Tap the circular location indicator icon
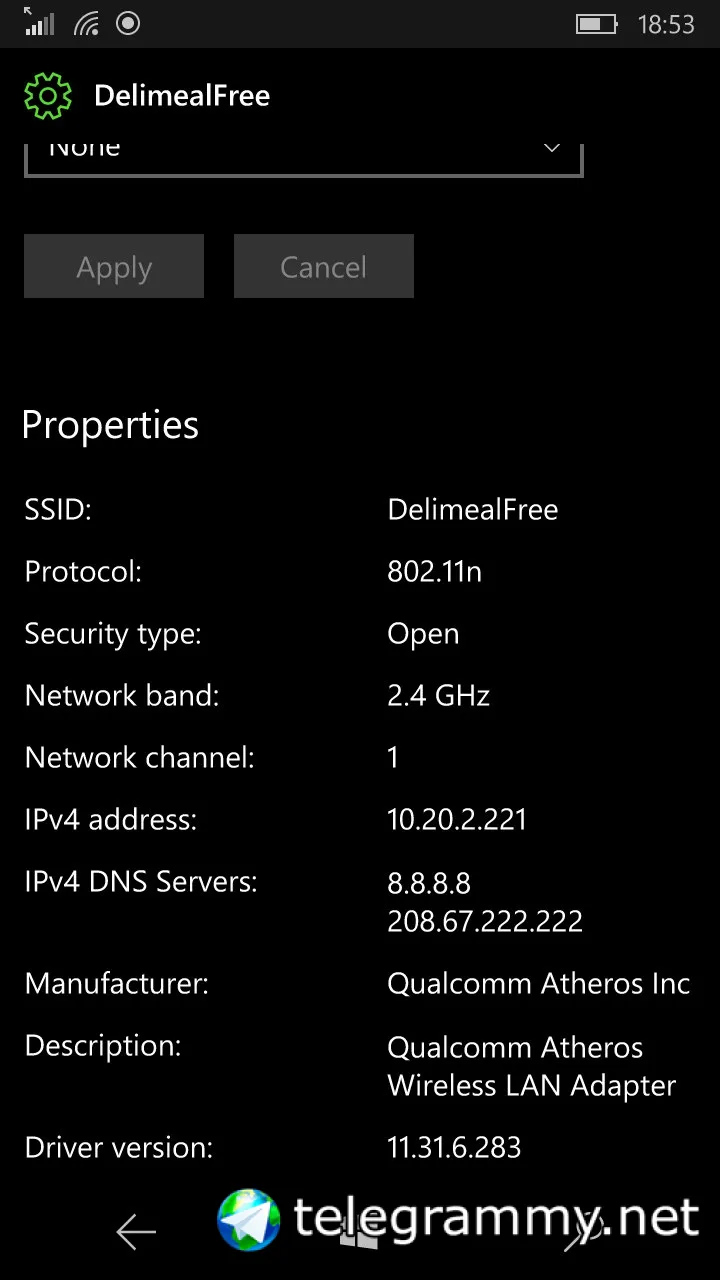Screen dimensions: 720x1280 tap(128, 23)
